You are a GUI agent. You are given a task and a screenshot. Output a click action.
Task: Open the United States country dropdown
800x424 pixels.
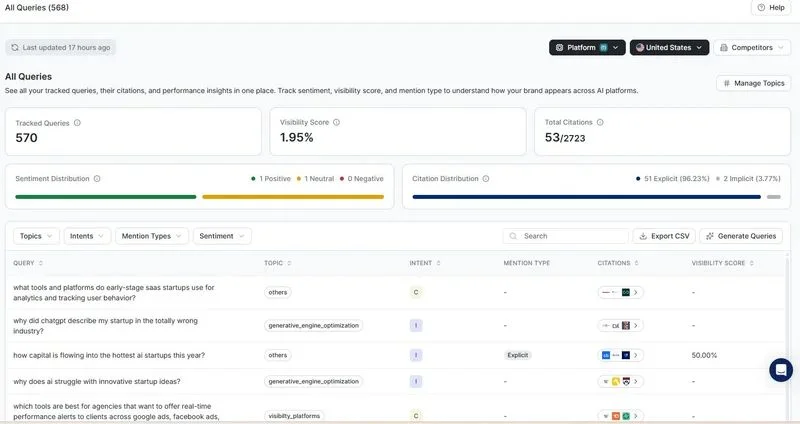coord(669,47)
